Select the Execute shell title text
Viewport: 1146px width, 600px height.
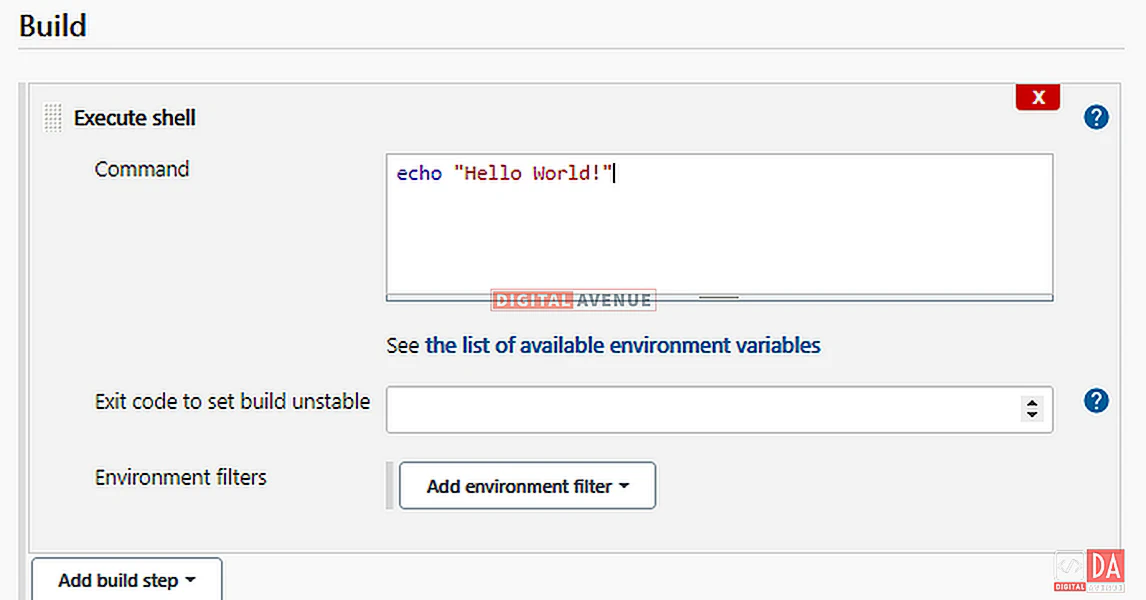click(134, 118)
